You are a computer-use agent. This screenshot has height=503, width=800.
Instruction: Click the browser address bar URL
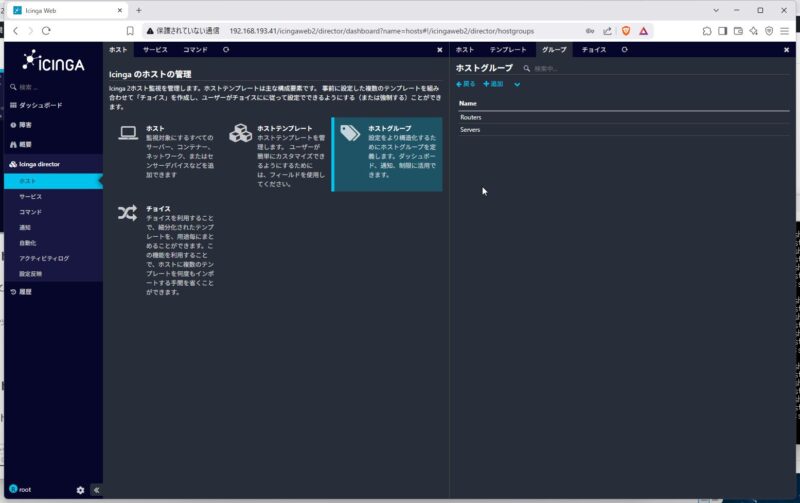click(x=382, y=31)
